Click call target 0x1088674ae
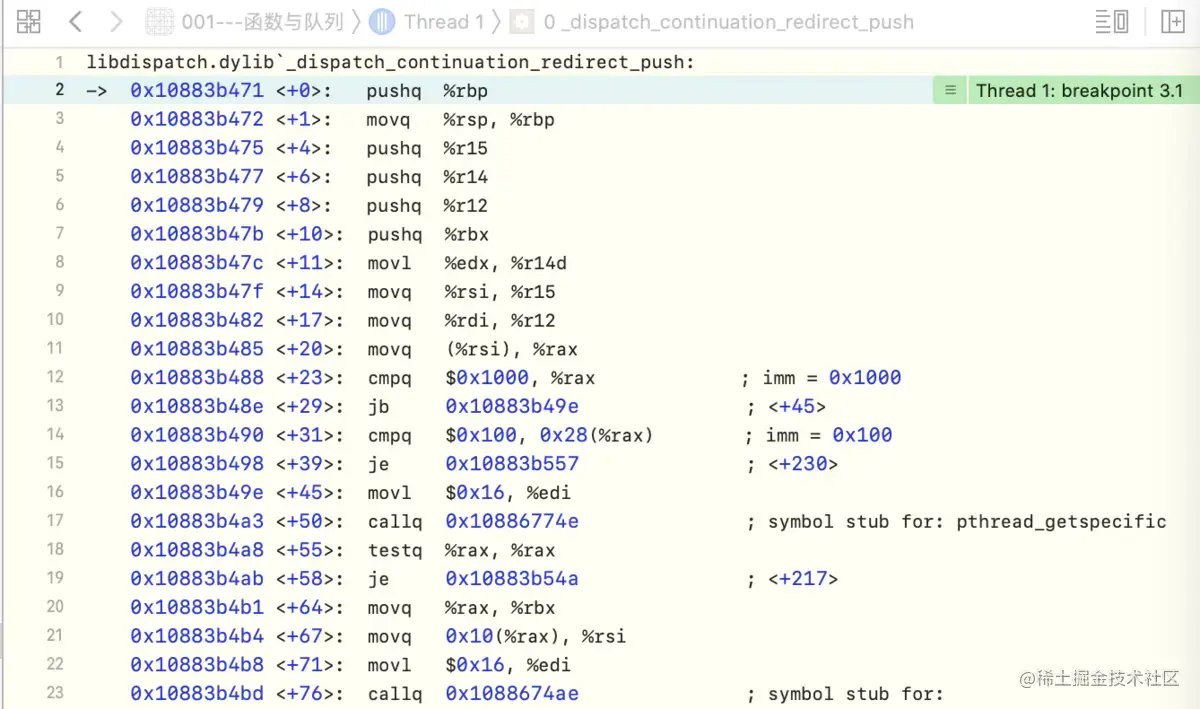1200x709 pixels. click(x=512, y=694)
